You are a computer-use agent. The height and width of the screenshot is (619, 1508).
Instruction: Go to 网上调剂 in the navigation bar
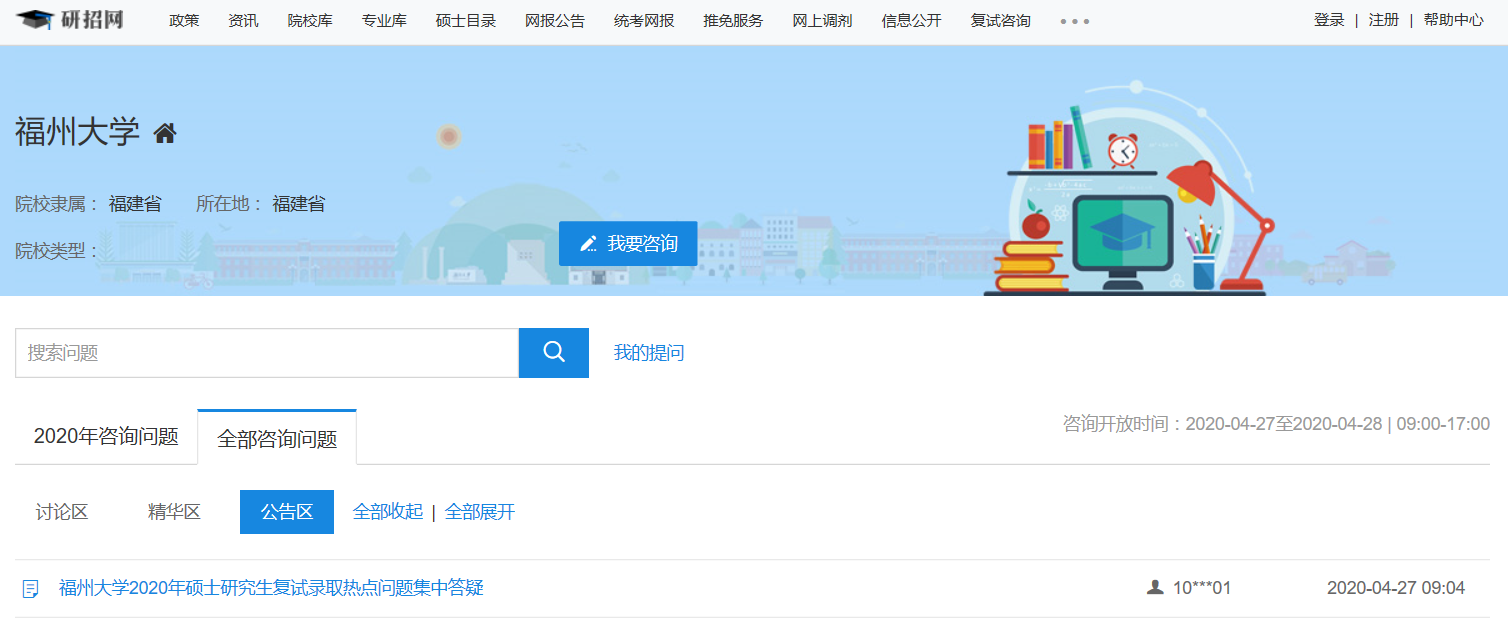822,21
